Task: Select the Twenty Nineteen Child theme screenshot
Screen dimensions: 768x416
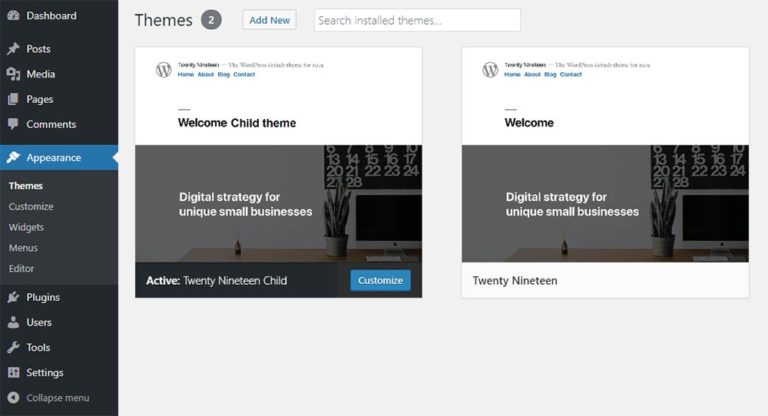Action: [278, 155]
